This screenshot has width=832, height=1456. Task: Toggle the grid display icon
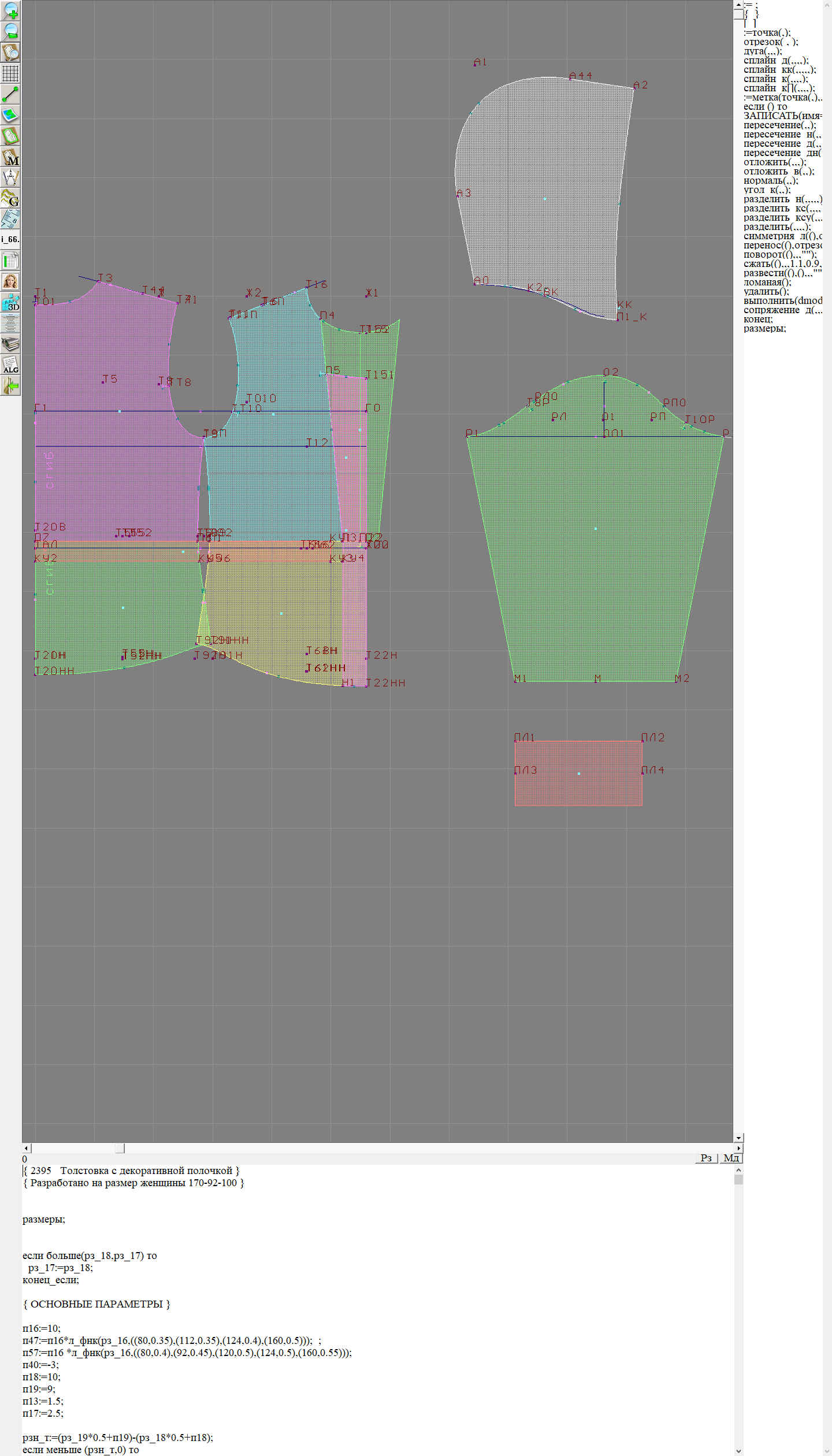click(10, 73)
